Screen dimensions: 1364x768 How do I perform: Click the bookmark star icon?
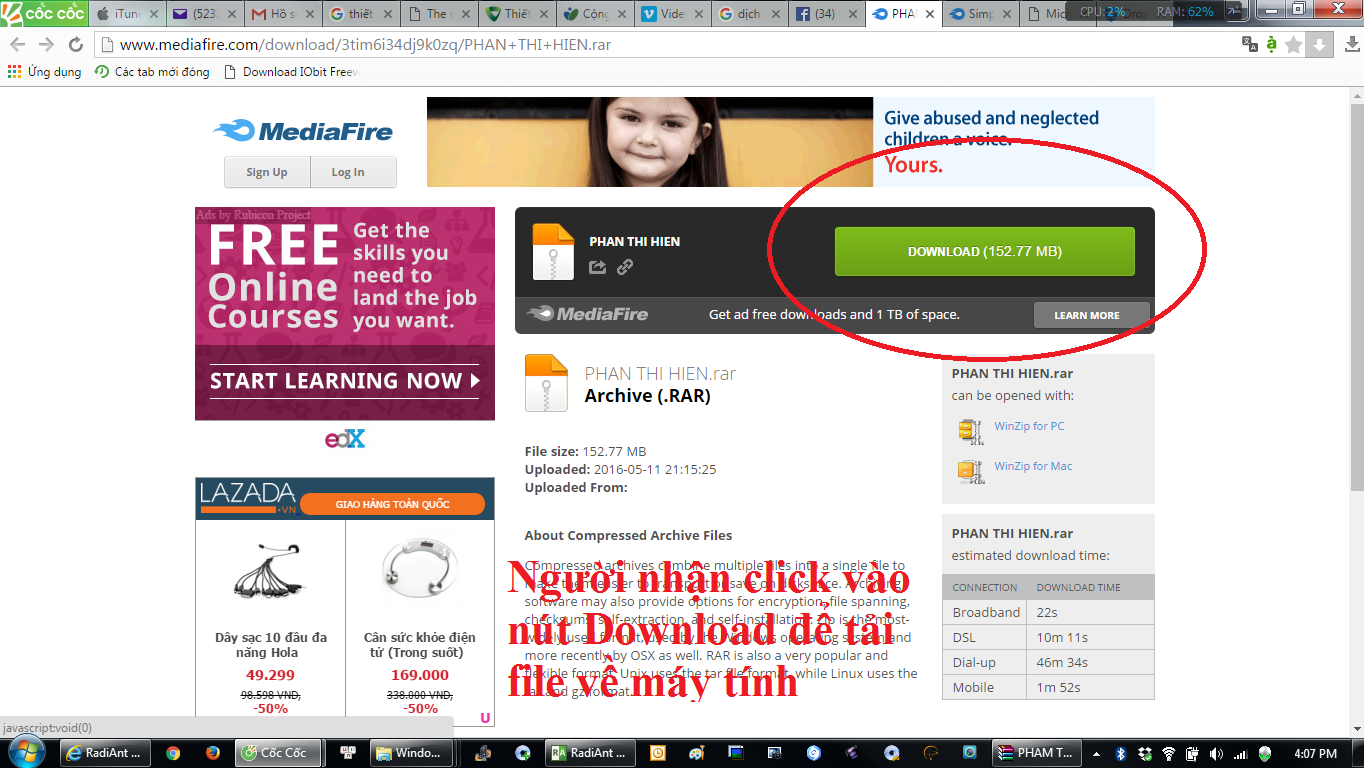point(1294,45)
